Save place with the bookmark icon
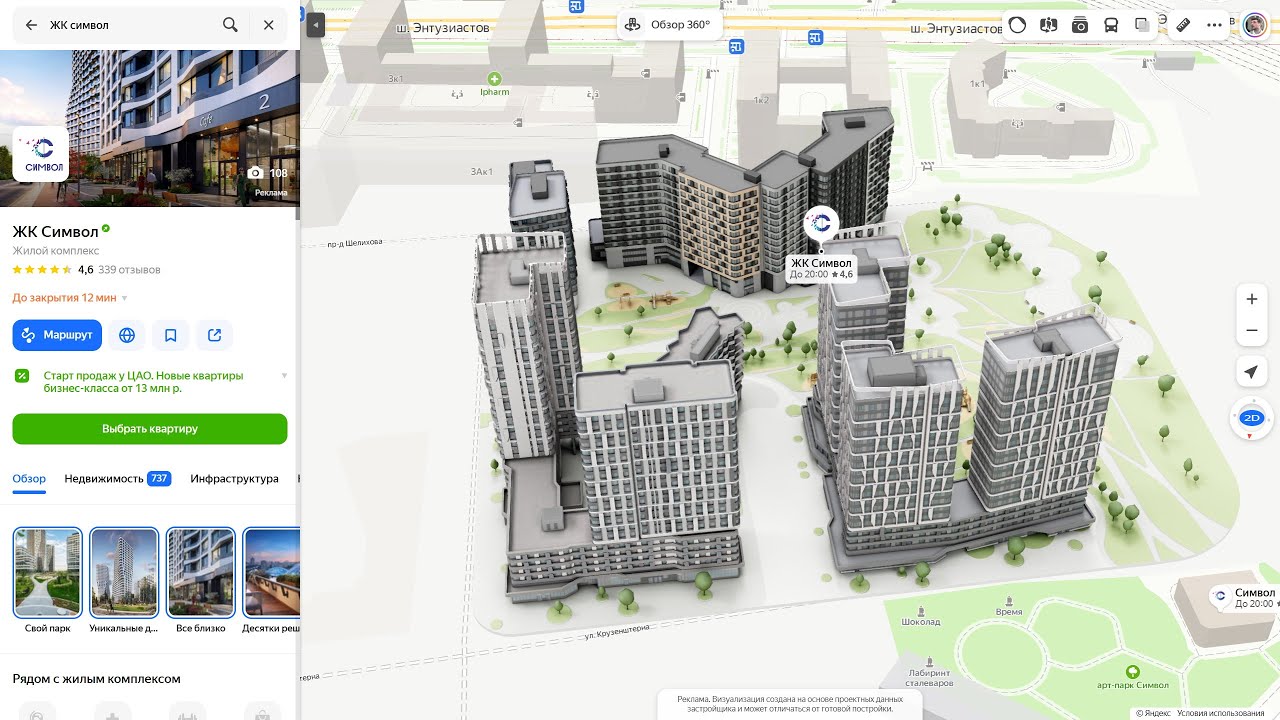 pos(171,335)
